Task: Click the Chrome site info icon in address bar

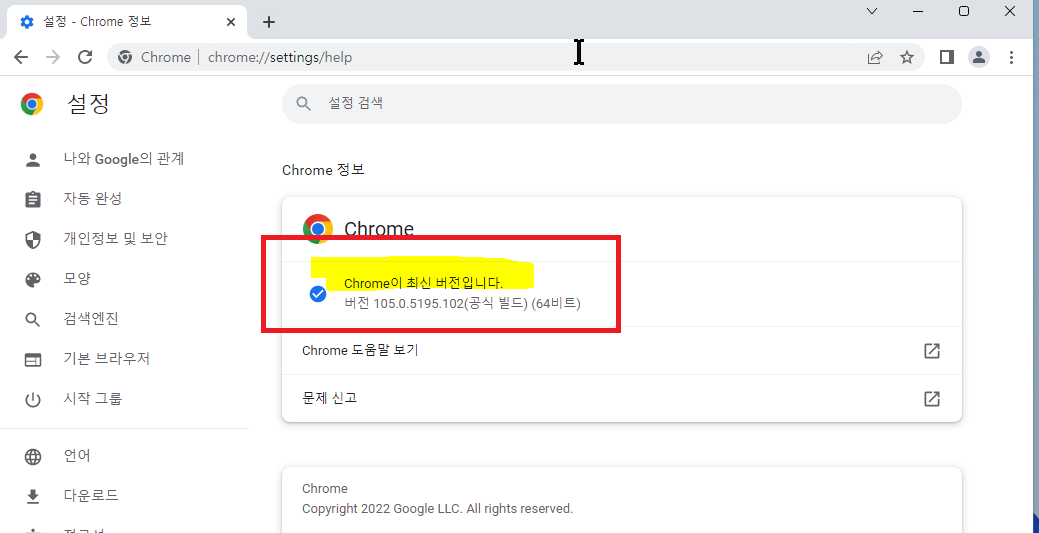Action: point(124,58)
